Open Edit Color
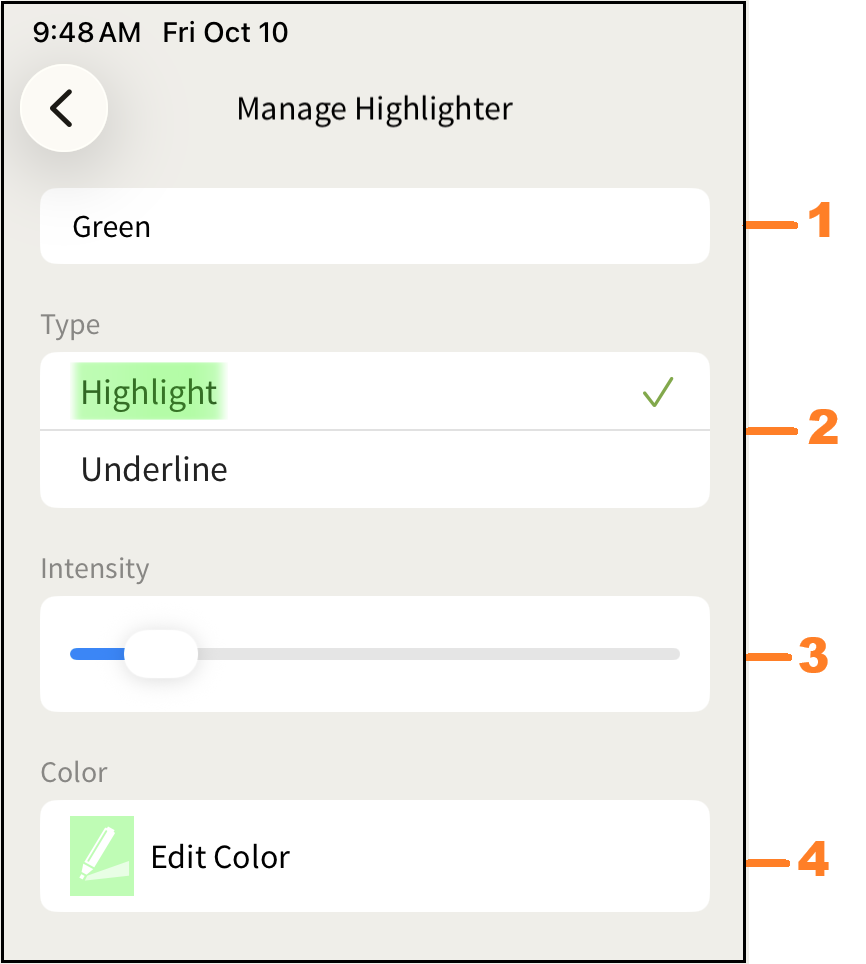Viewport: 866px width, 964px height. (x=221, y=857)
